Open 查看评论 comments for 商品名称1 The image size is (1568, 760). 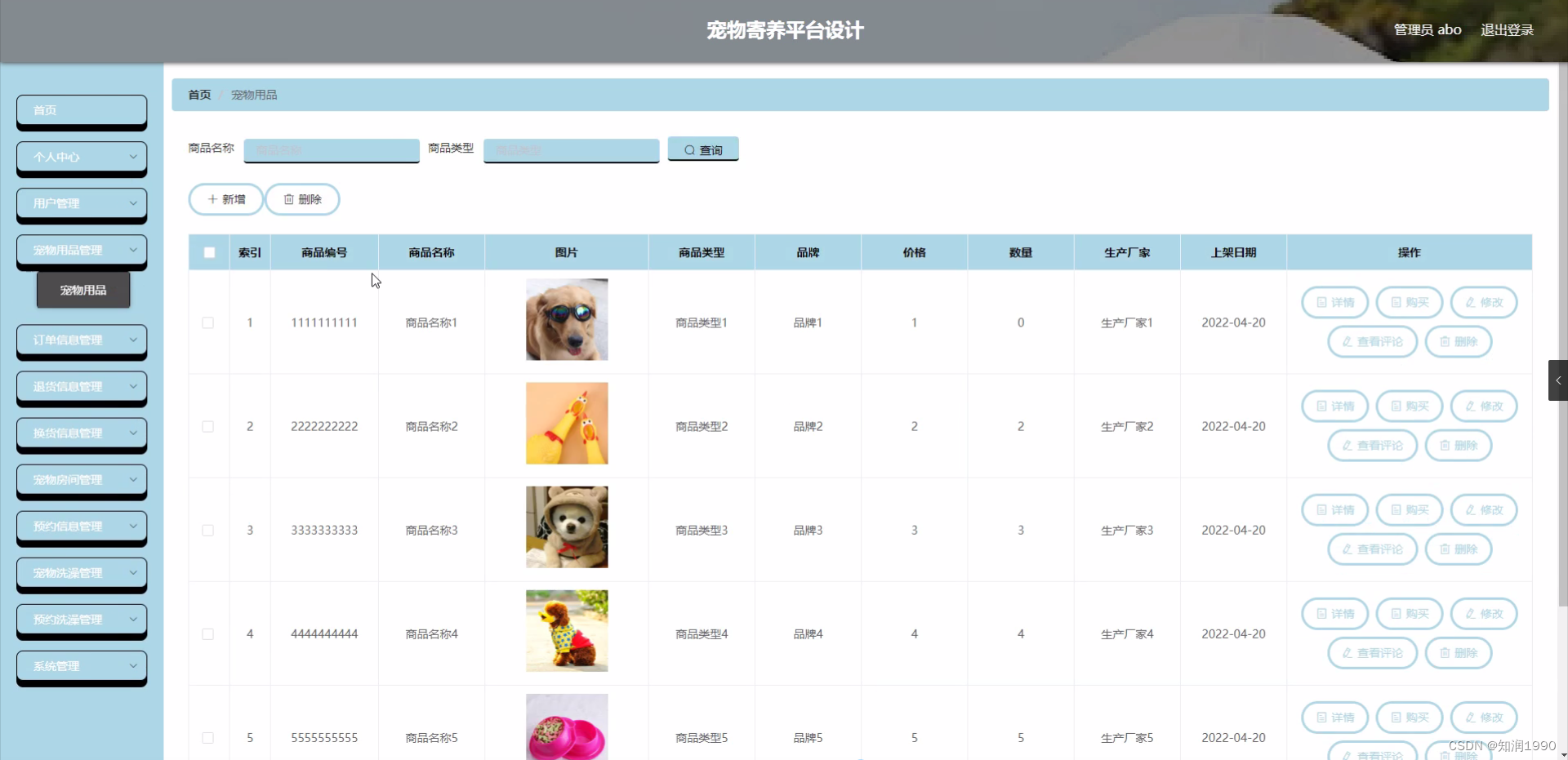click(x=1371, y=341)
